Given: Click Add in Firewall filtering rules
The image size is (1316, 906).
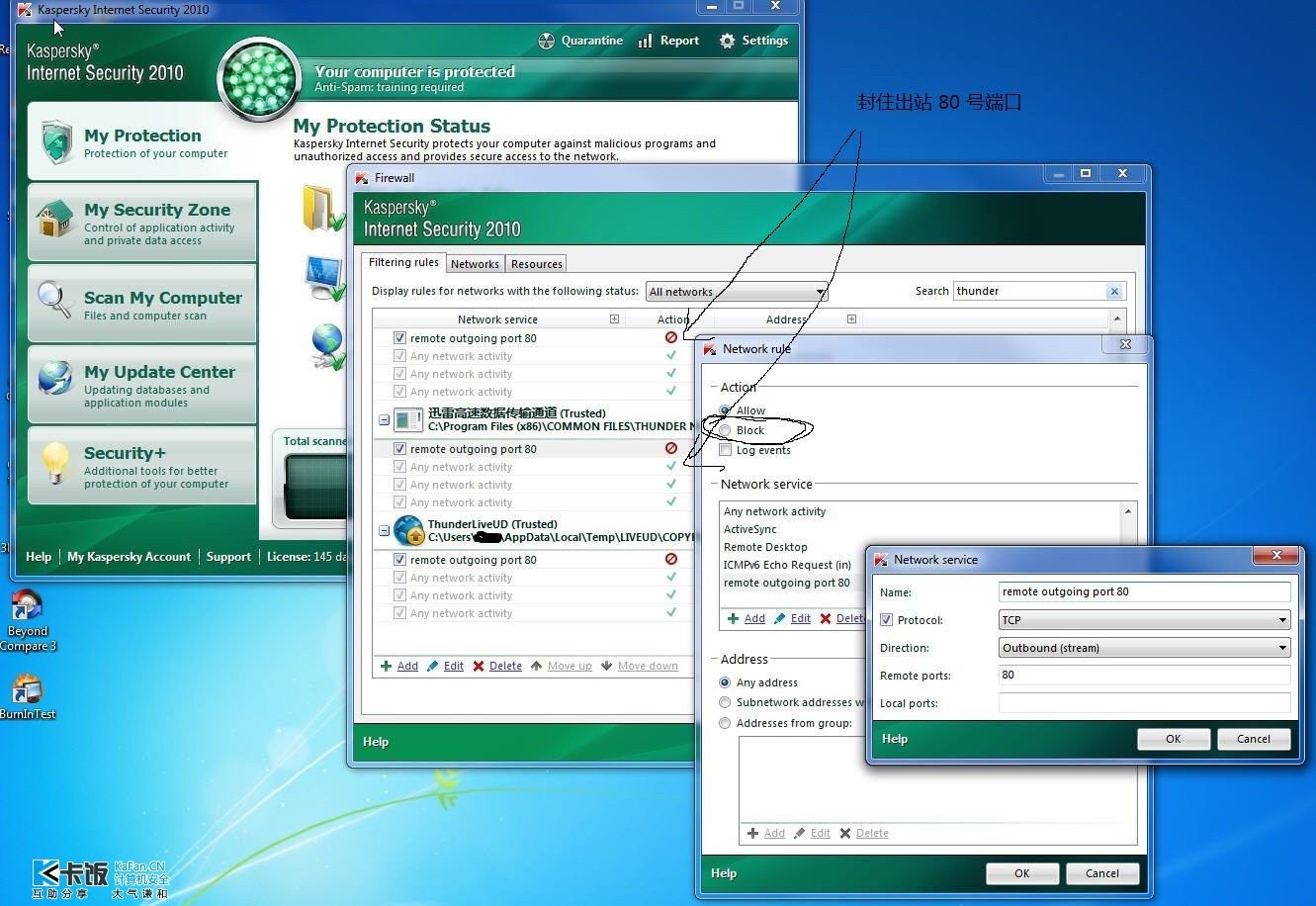Looking at the screenshot, I should point(399,666).
